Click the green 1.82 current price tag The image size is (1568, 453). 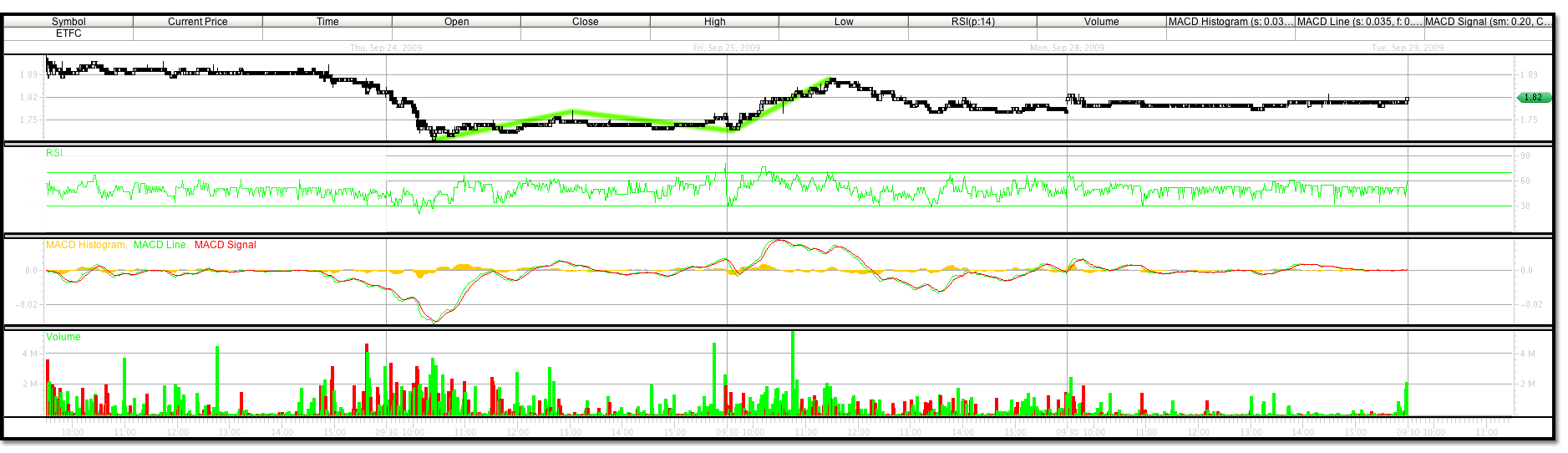1534,98
